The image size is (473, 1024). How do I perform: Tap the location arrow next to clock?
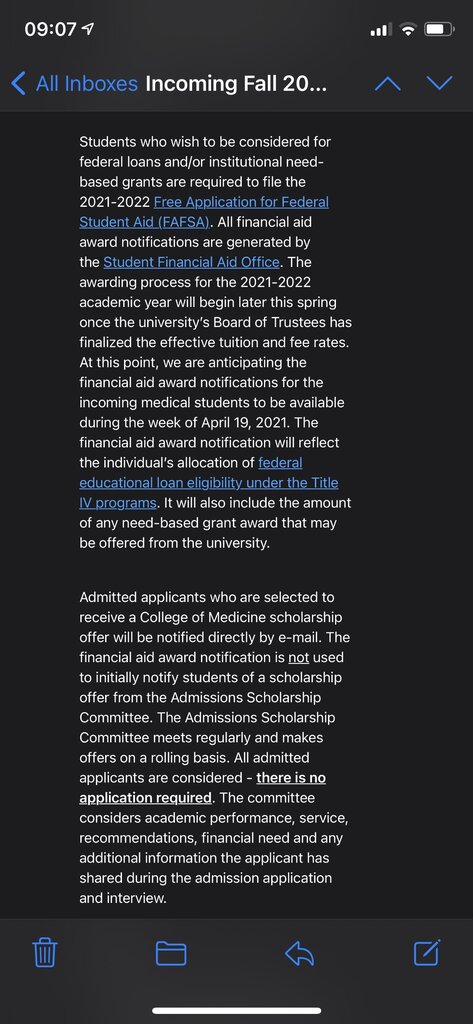[88, 29]
